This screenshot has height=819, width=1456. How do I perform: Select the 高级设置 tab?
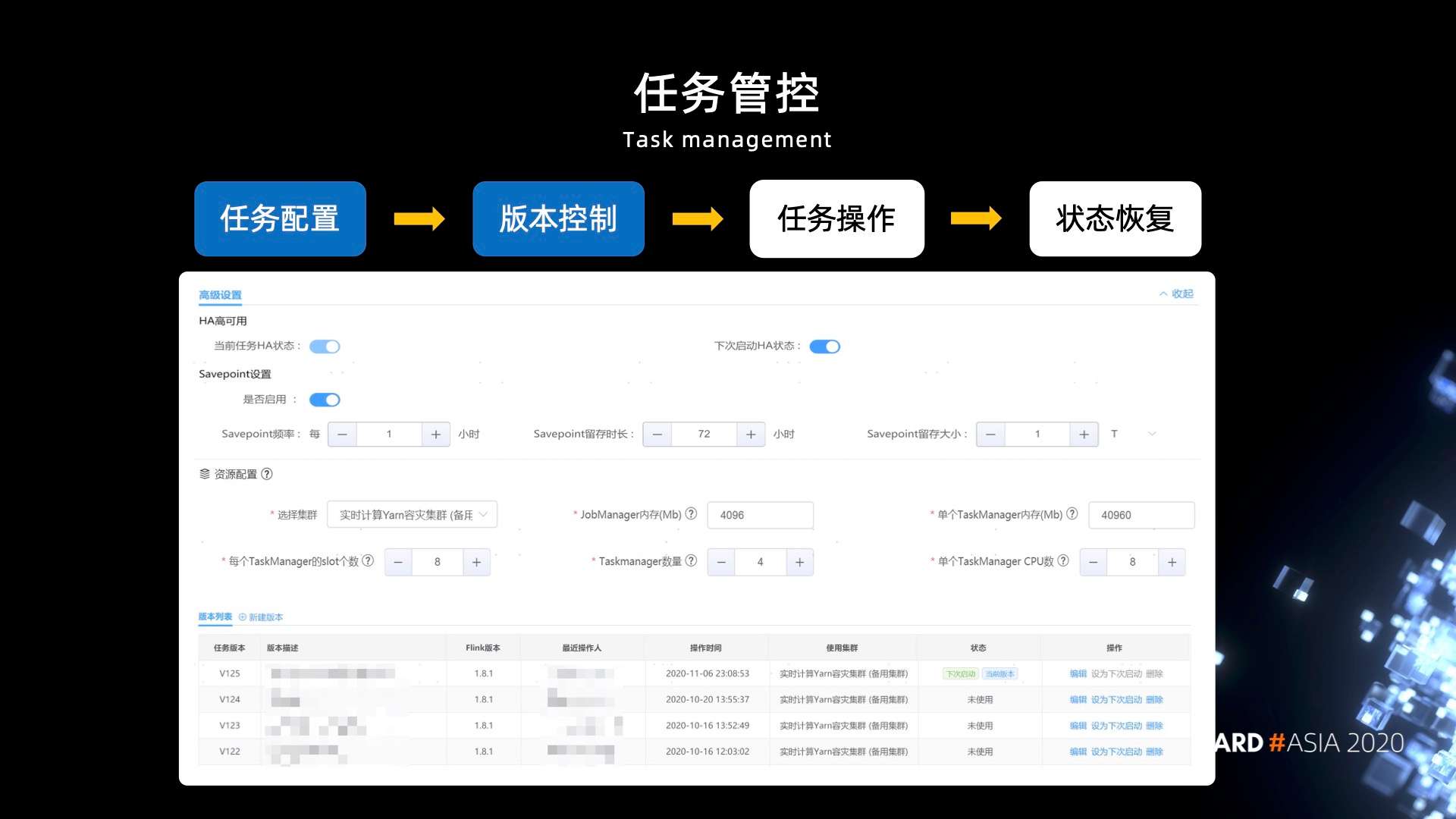point(220,295)
